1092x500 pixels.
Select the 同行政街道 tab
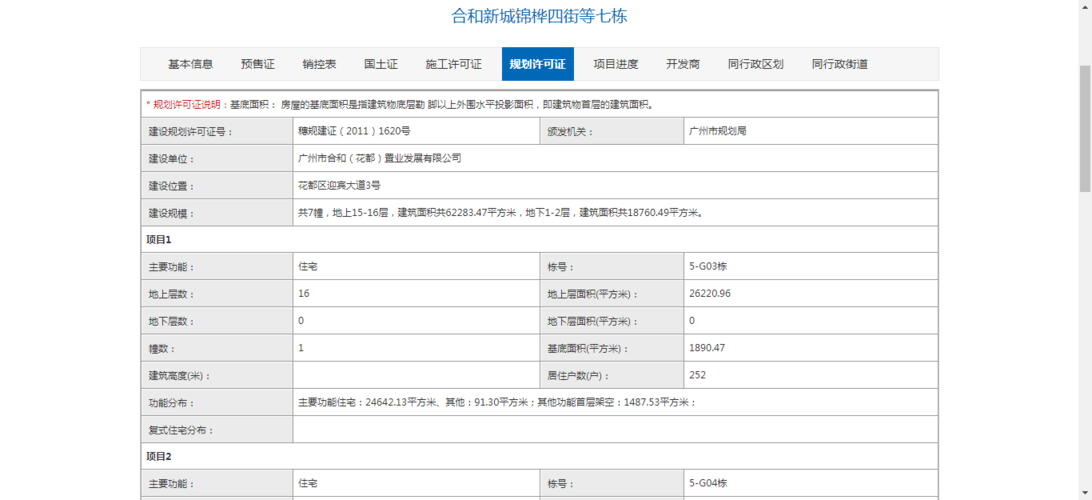point(840,64)
